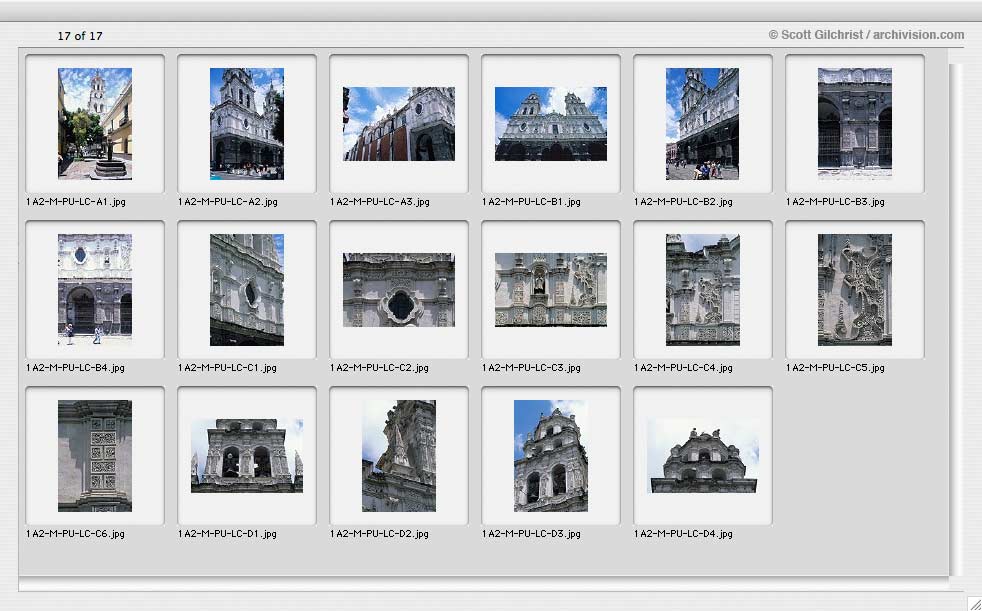
Task: Open thumbnail 1A2-M-PU-LC-A1.jpg
Action: pyautogui.click(x=95, y=124)
